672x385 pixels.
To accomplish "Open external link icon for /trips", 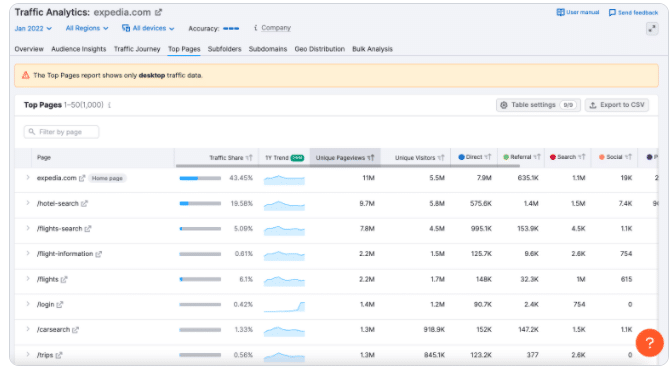I will coord(59,355).
